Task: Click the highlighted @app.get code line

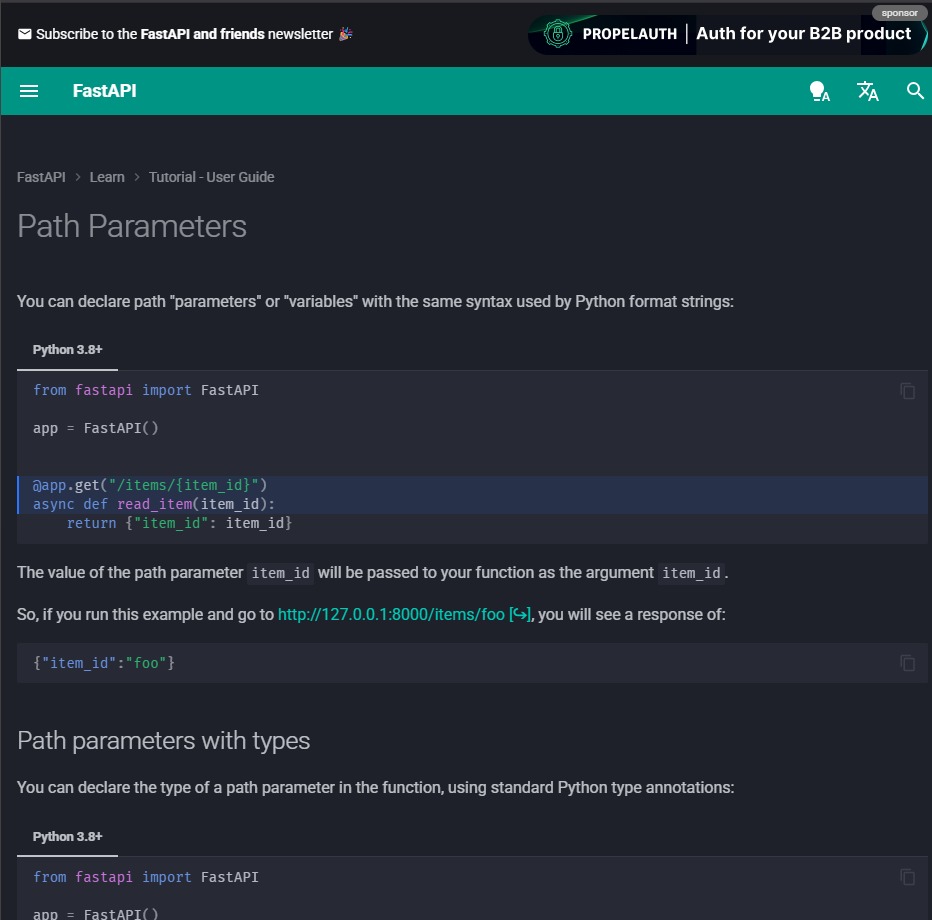Action: [148, 485]
